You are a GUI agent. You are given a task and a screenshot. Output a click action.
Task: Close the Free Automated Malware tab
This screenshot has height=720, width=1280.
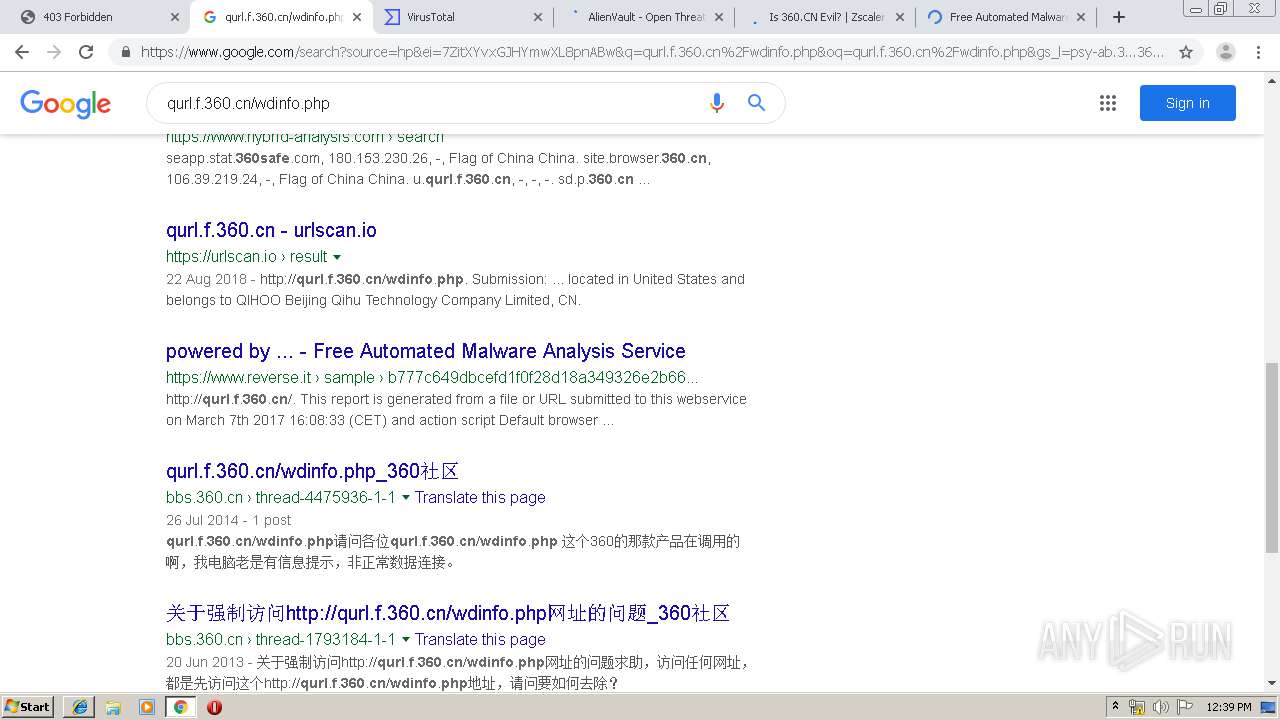1080,17
